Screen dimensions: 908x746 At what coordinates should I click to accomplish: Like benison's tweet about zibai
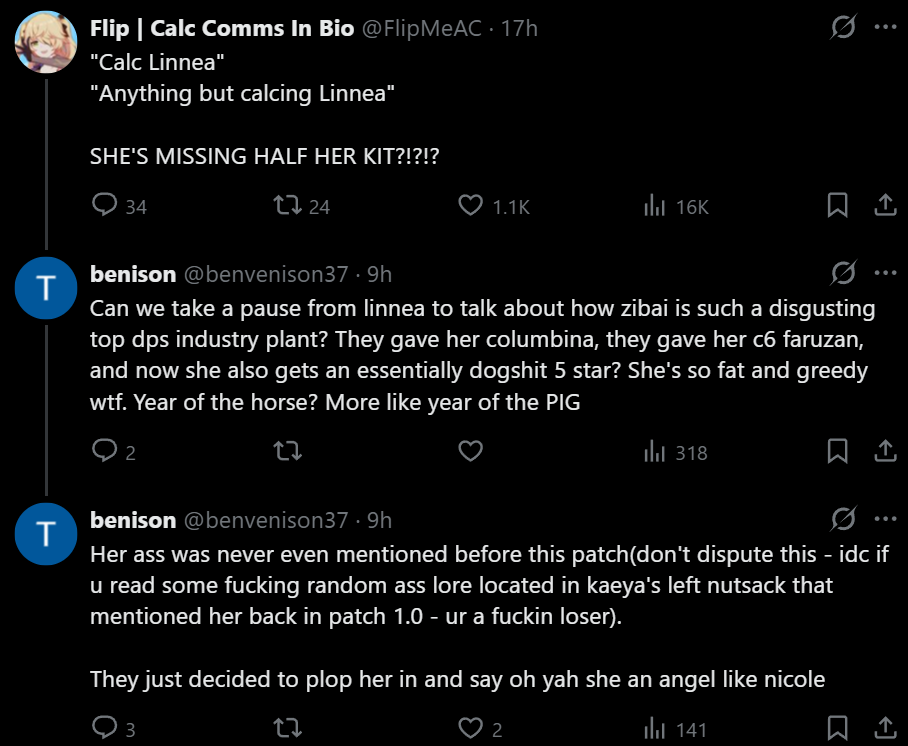click(x=471, y=452)
